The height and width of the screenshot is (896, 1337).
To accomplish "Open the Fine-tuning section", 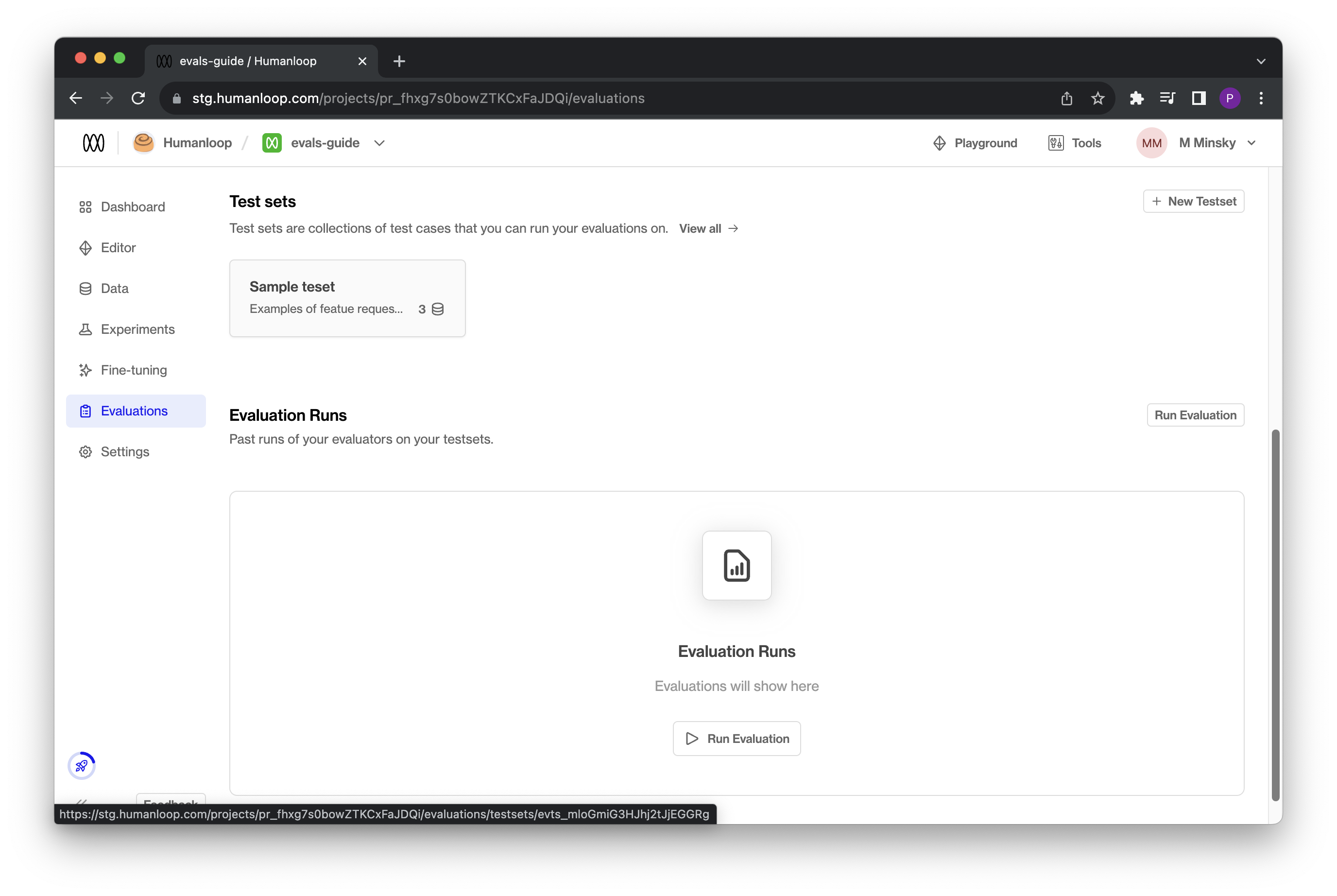I will point(134,370).
